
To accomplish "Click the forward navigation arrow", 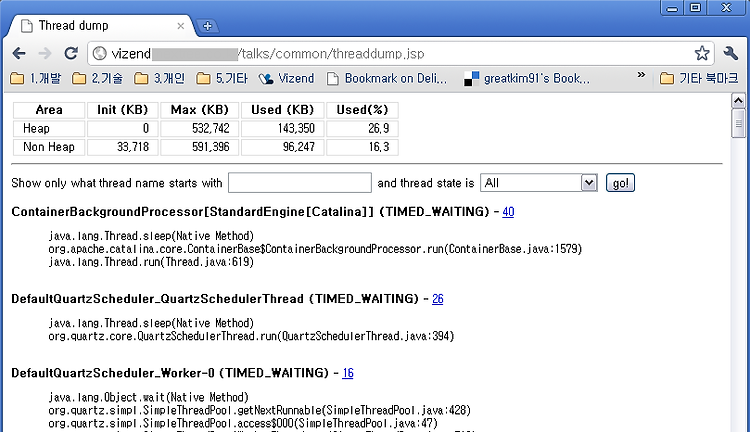I will click(x=44, y=53).
